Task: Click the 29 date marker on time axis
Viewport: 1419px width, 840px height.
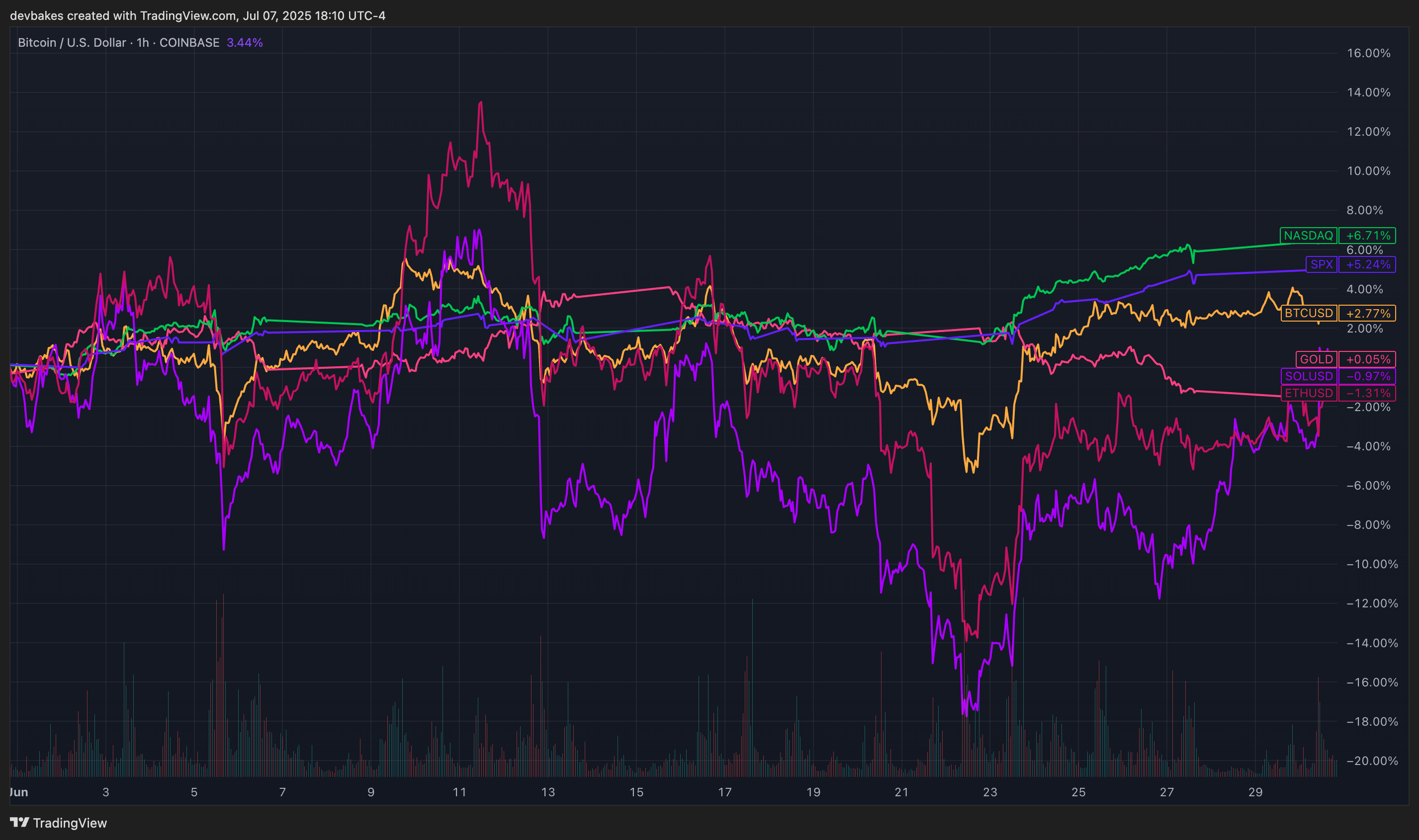Action: 1255,792
